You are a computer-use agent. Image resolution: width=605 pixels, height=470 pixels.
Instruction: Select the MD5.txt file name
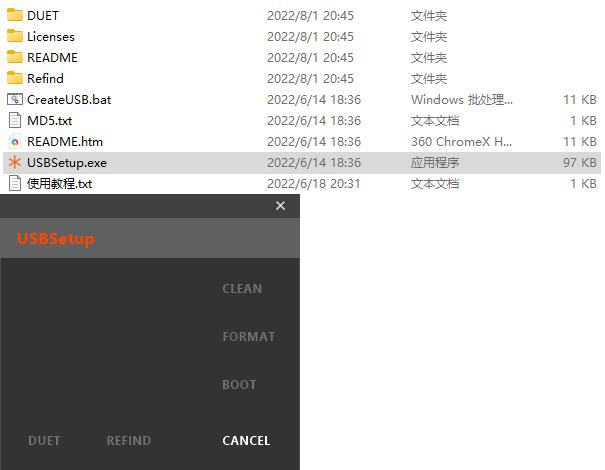[x=50, y=120]
